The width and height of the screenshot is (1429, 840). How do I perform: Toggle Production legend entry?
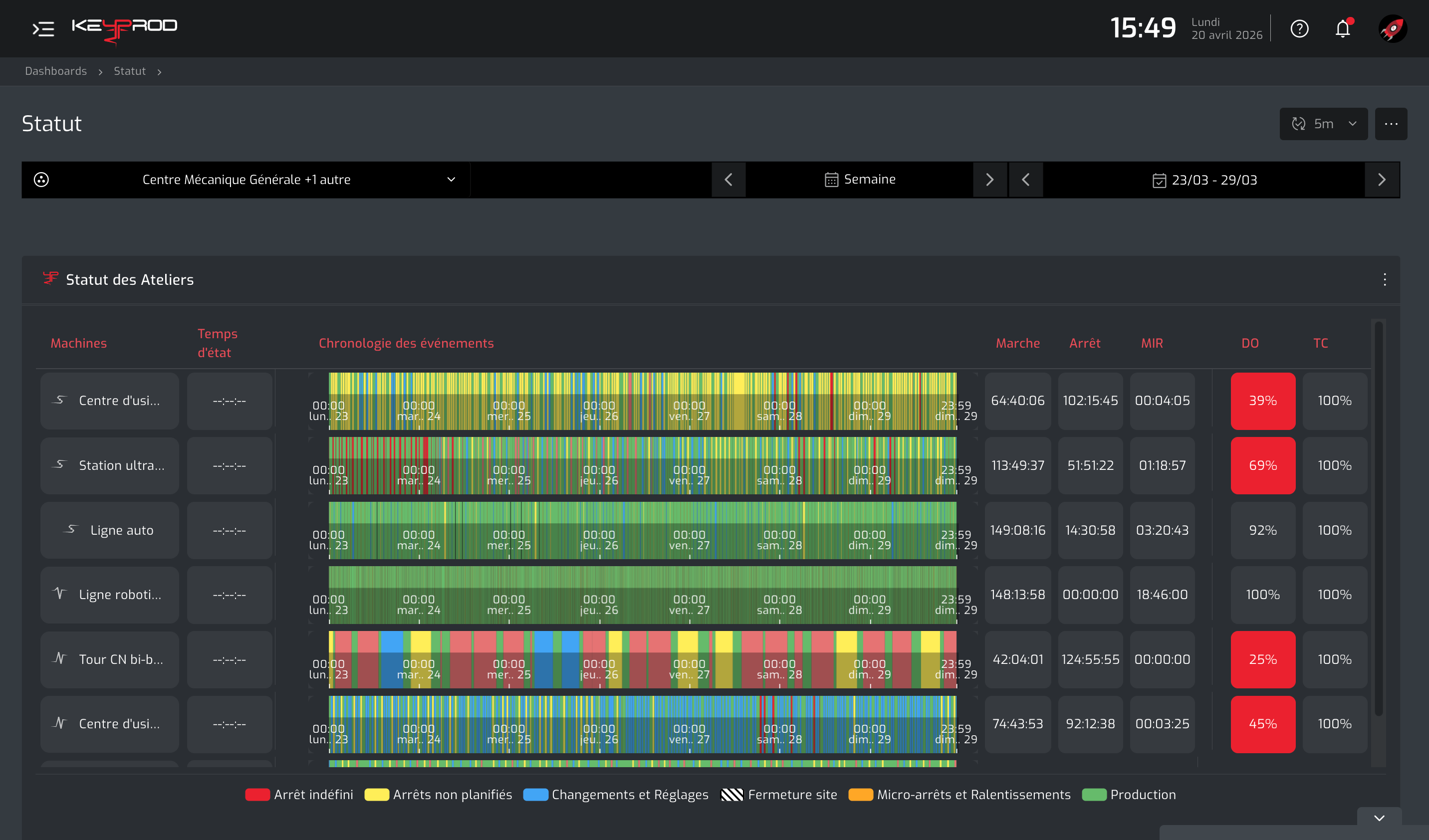[1129, 795]
